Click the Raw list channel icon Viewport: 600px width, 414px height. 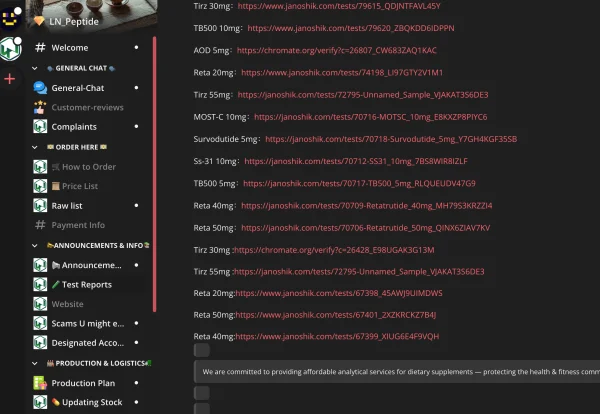point(40,206)
